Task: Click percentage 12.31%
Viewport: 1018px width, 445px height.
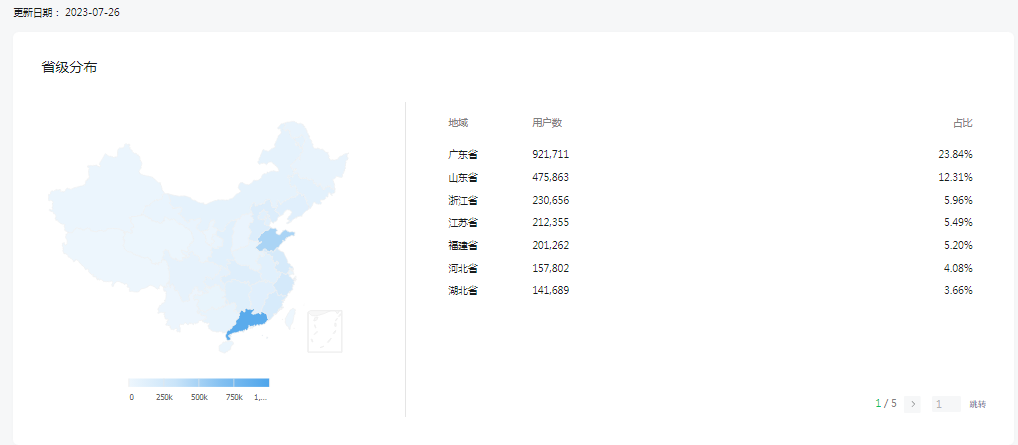Action: (x=956, y=177)
